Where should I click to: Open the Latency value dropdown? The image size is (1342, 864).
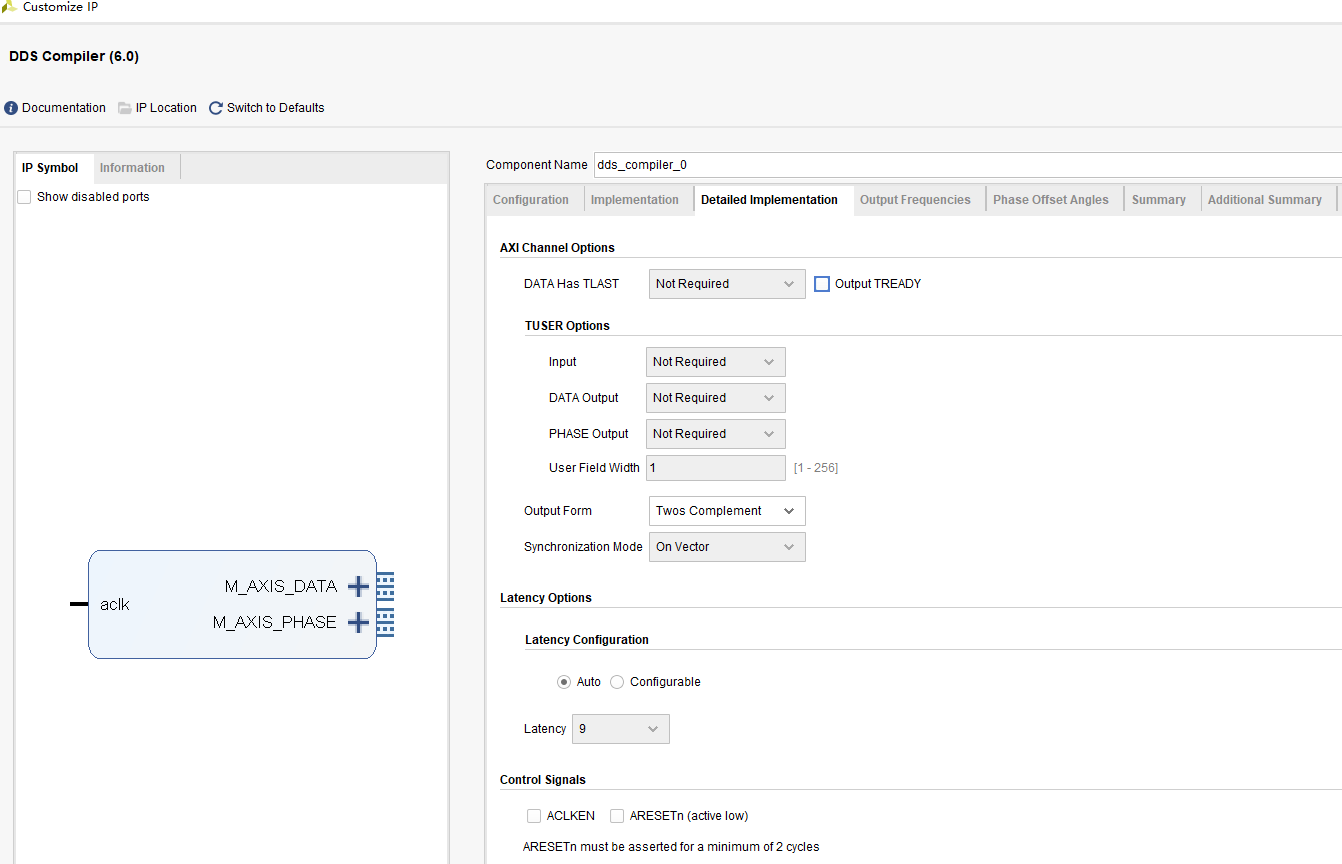point(621,729)
